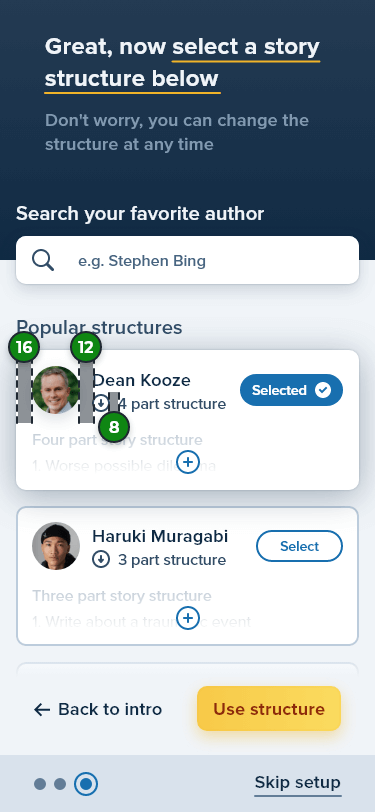The width and height of the screenshot is (375, 812).
Task: Click the active third step indicator
Action: click(86, 784)
